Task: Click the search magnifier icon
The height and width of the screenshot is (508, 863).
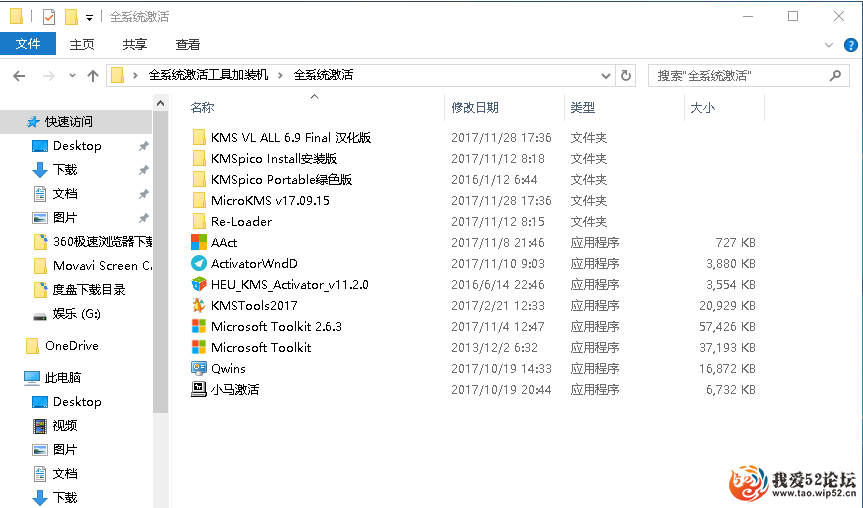Action: pos(835,75)
